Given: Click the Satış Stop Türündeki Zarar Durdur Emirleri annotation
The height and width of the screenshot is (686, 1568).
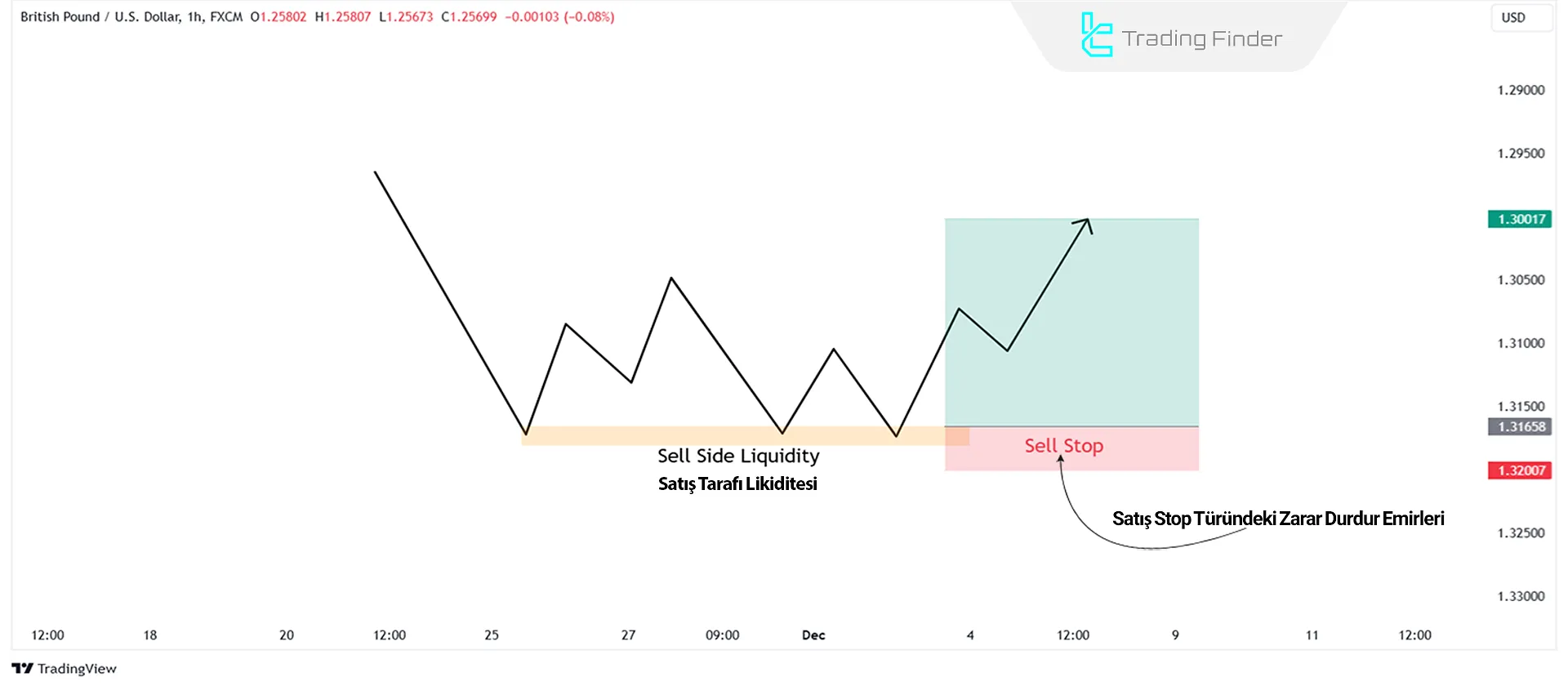Looking at the screenshot, I should (1278, 519).
